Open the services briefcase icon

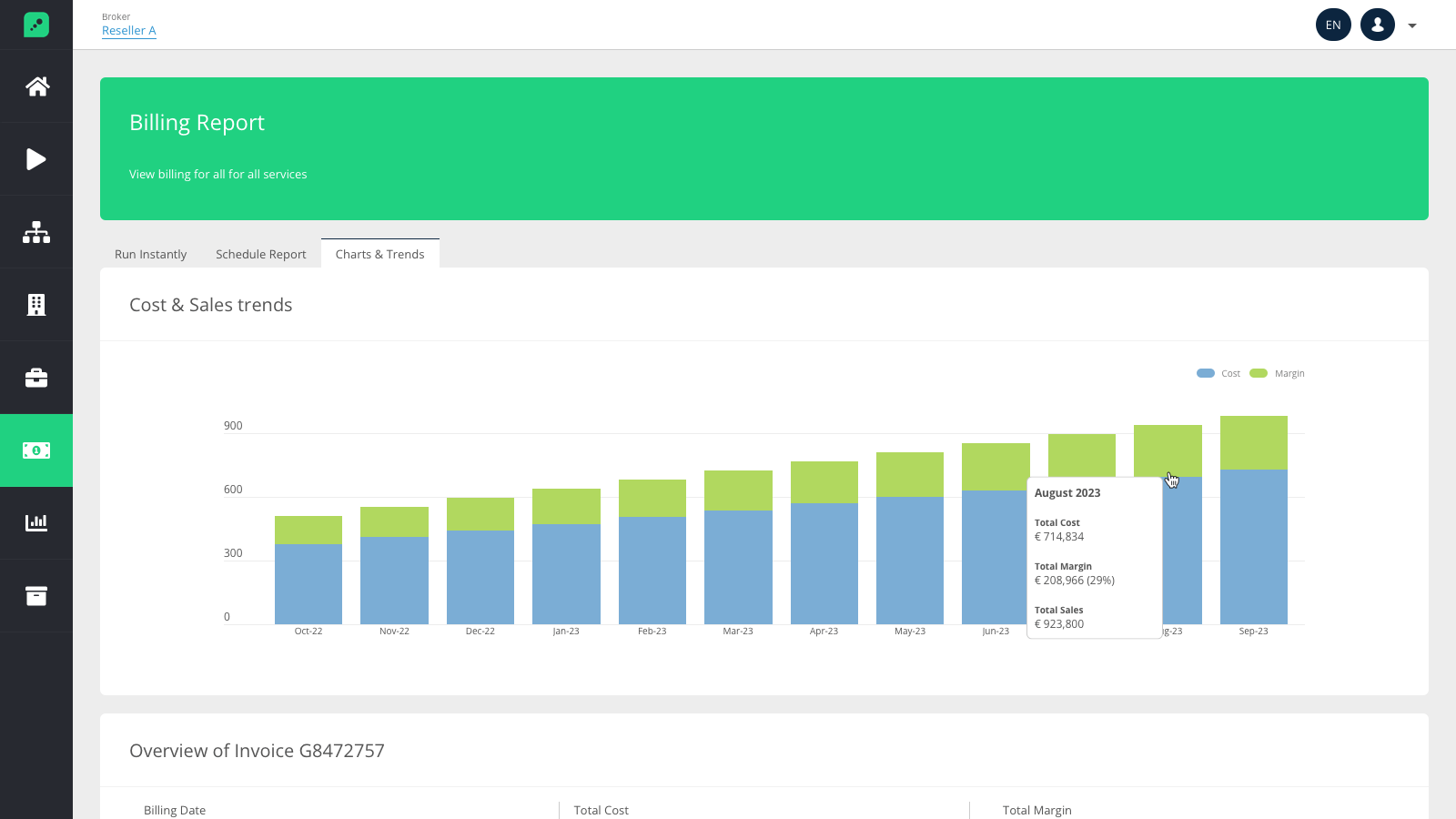click(x=36, y=377)
